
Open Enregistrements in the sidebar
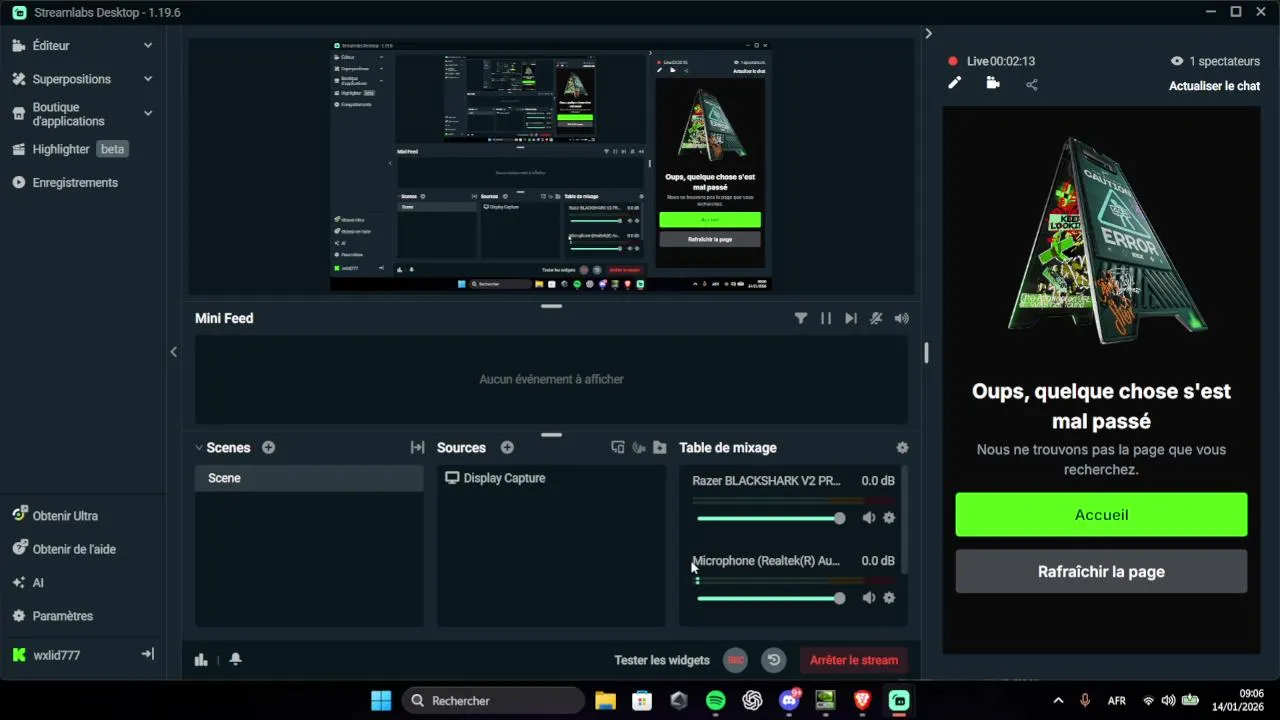coord(75,183)
